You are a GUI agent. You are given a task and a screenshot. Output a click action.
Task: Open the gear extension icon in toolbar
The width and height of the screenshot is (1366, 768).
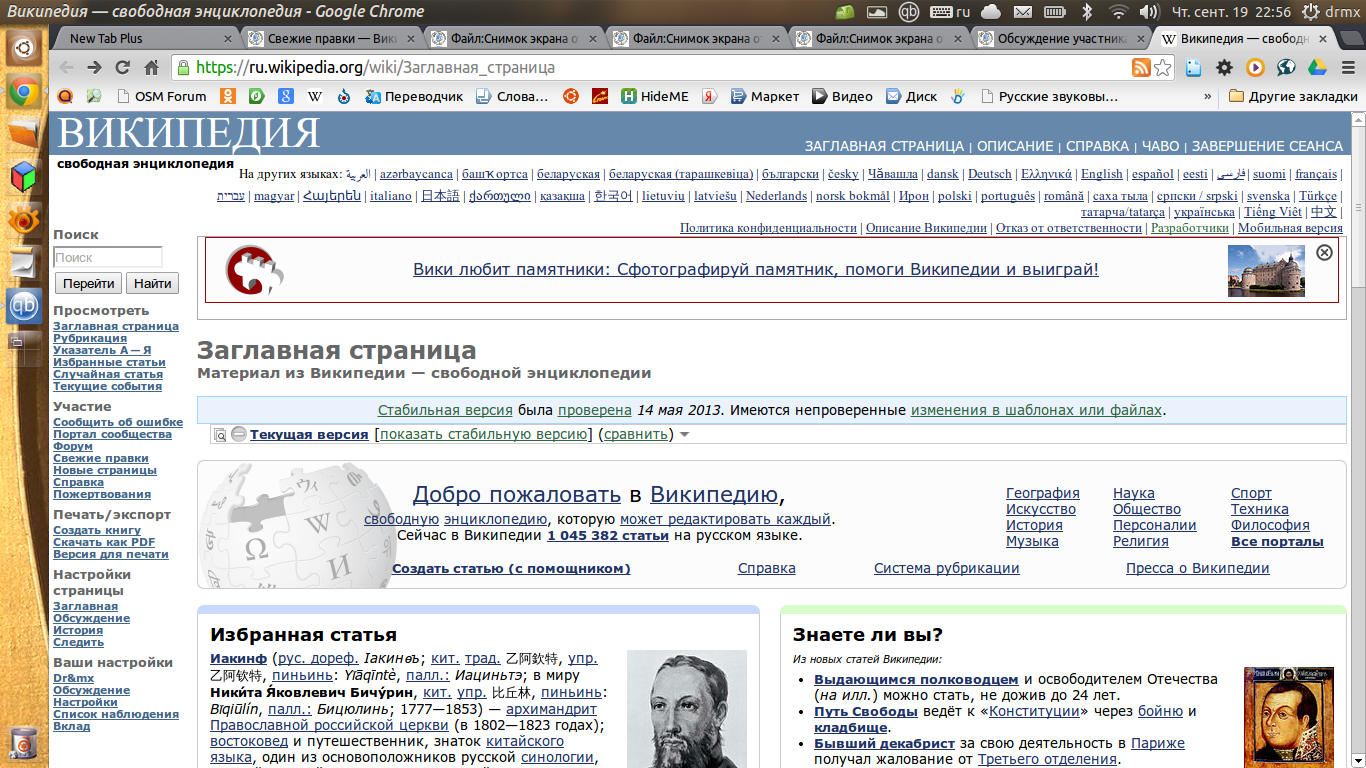pos(1224,68)
